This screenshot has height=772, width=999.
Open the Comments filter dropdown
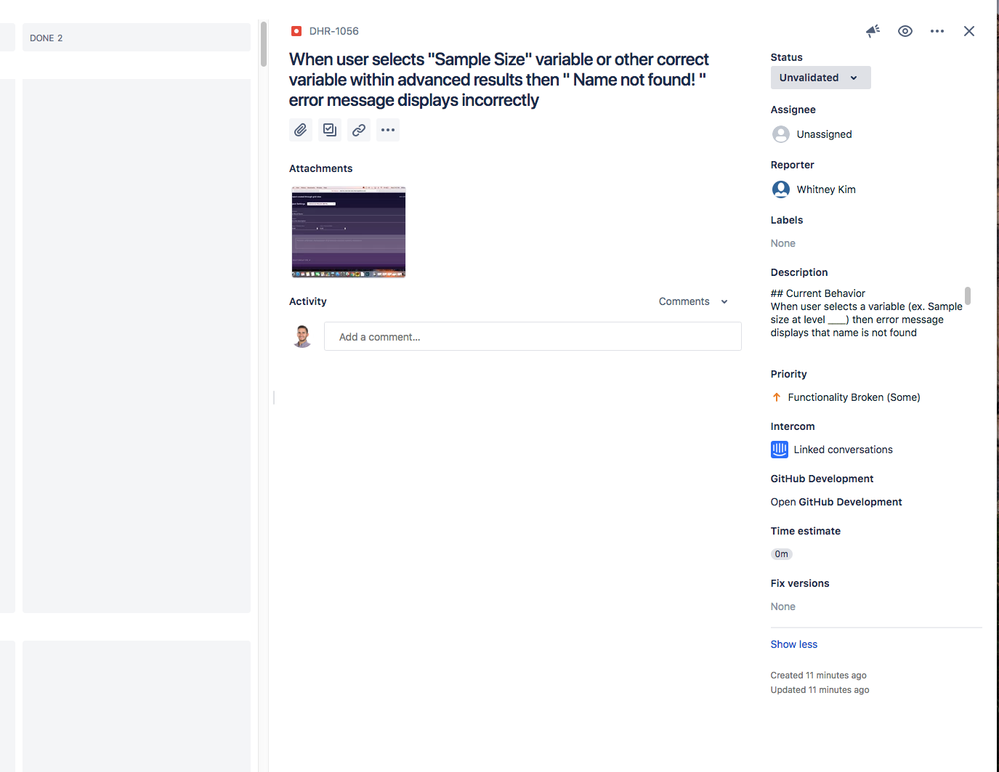click(x=692, y=301)
